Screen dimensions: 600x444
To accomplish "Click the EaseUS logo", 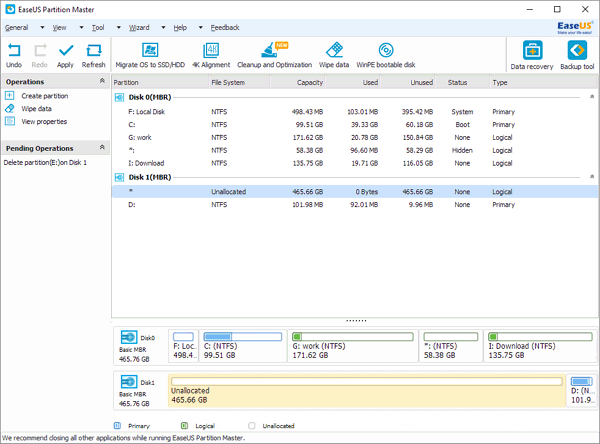I will [x=575, y=28].
